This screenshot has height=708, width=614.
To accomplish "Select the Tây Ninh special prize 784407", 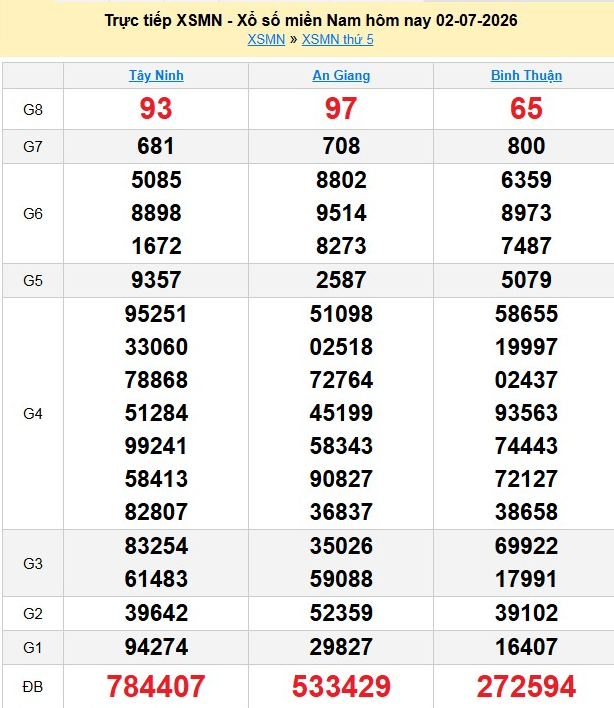I will click(156, 686).
